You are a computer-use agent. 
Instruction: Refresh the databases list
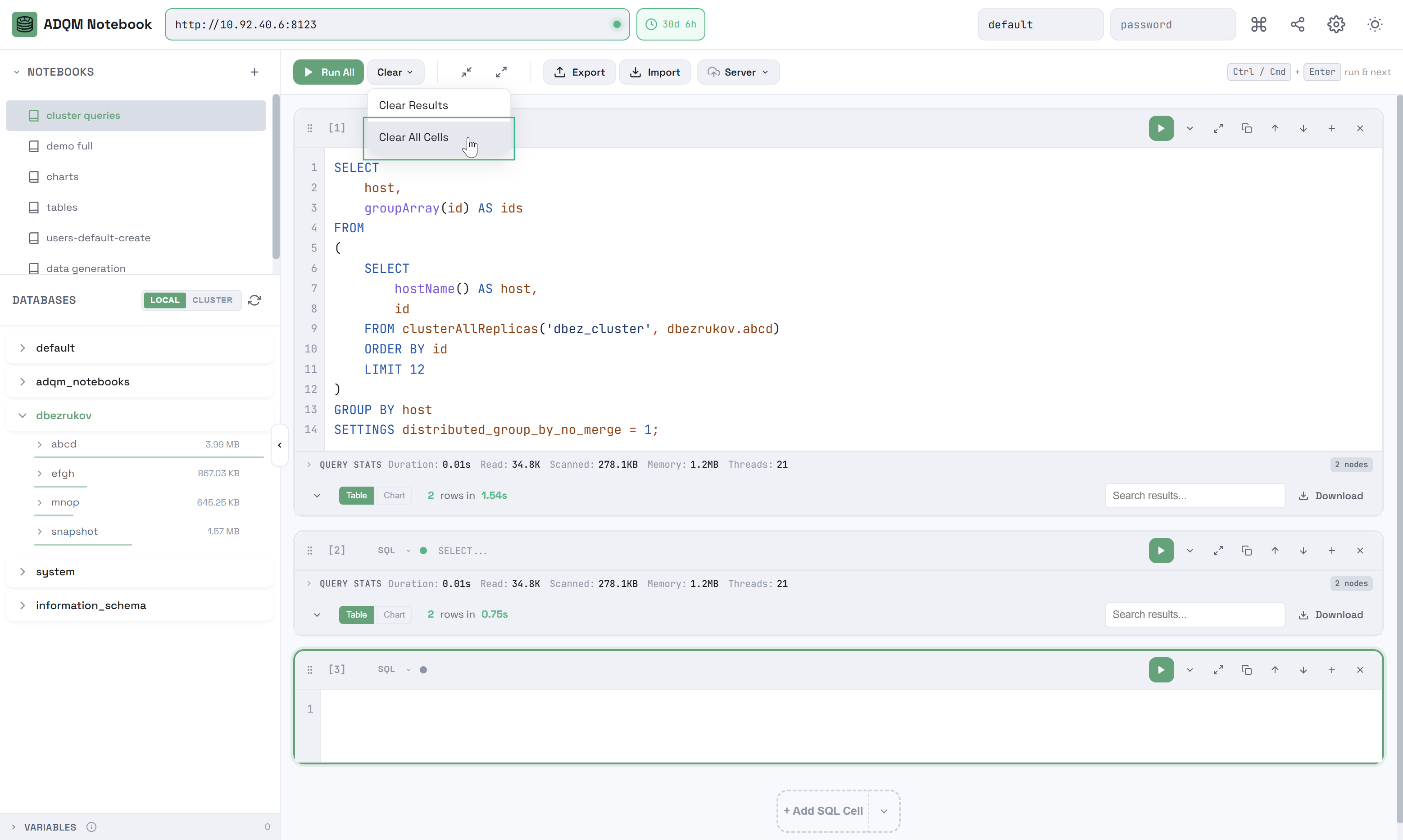point(255,300)
